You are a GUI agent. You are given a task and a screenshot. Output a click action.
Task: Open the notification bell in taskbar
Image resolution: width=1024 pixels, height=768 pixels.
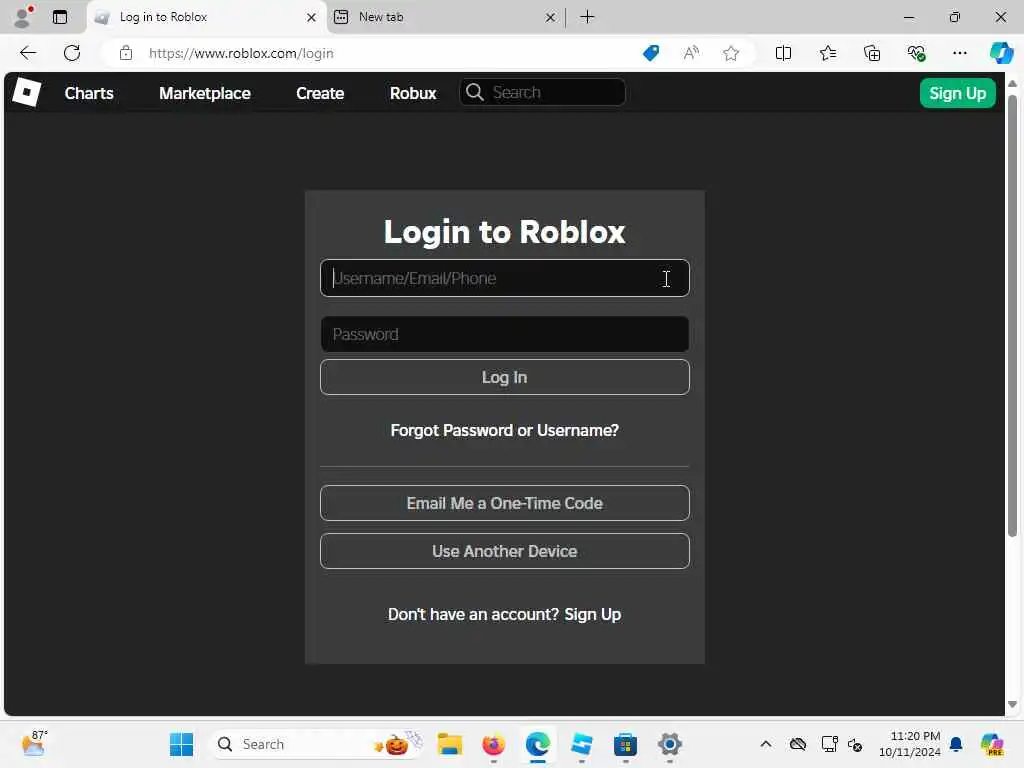(955, 744)
